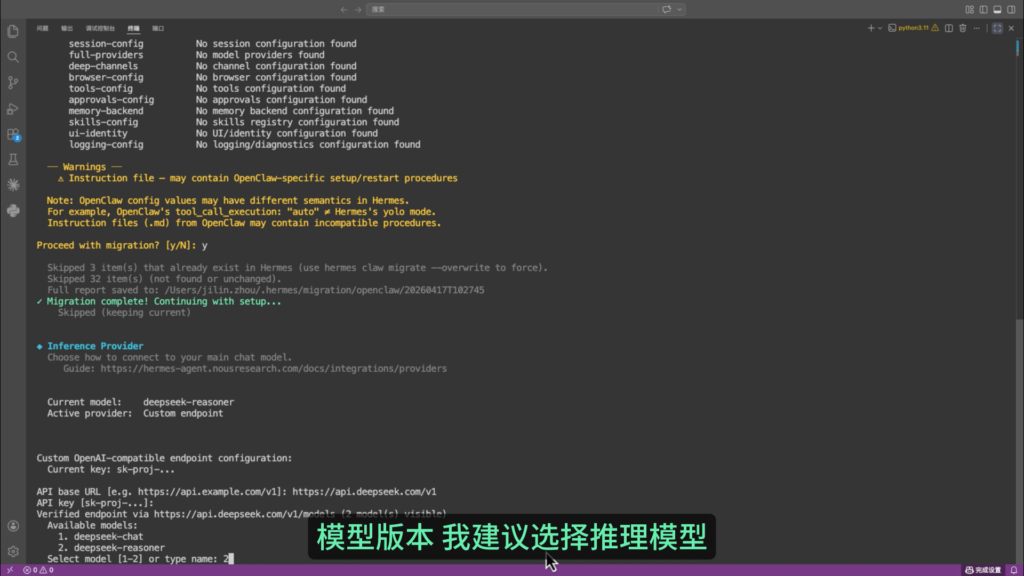
Task: Open the Run and Debug view
Action: 13,108
